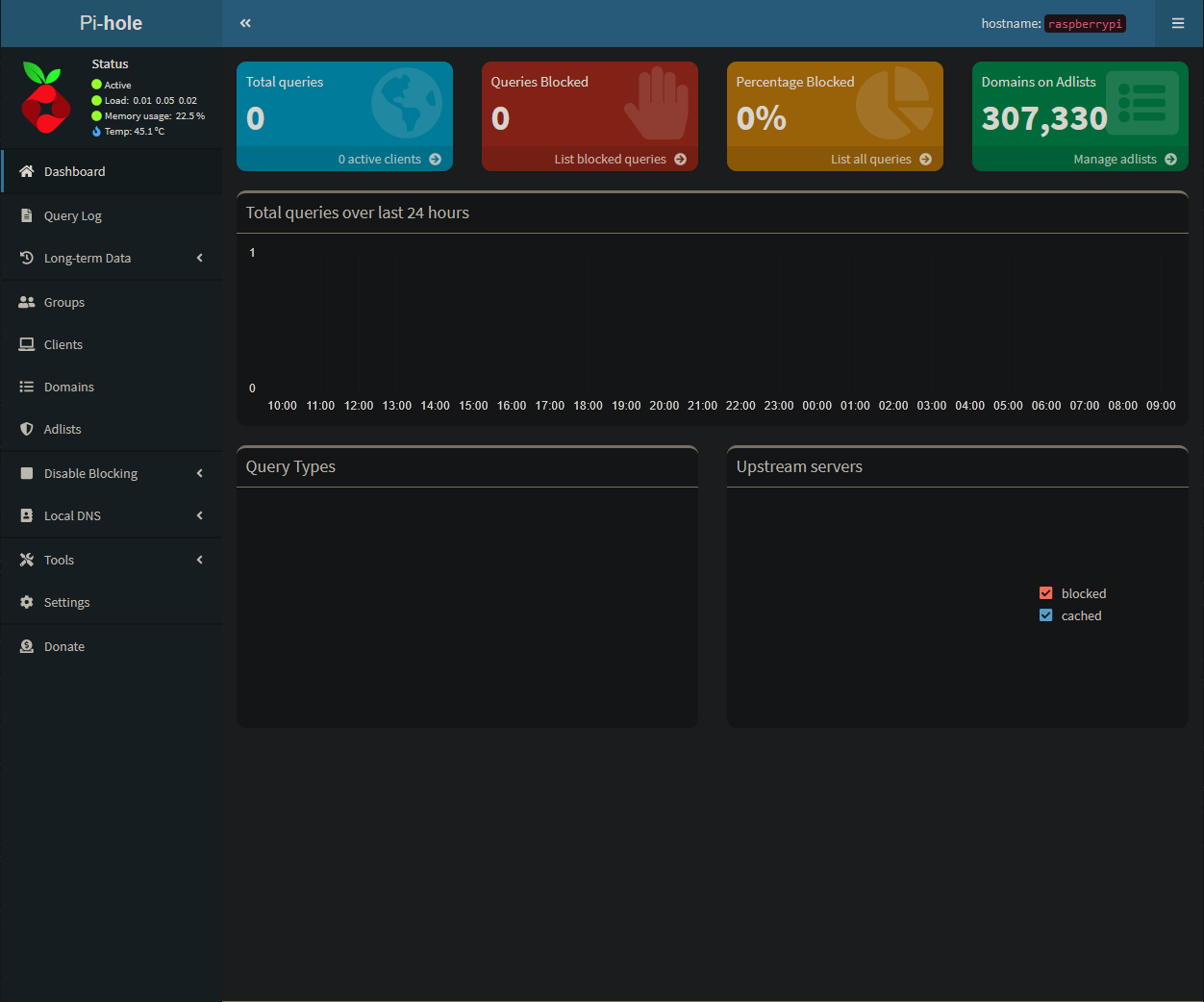The height and width of the screenshot is (1002, 1204).
Task: Click the Adlists shield icon
Action: [x=24, y=429]
